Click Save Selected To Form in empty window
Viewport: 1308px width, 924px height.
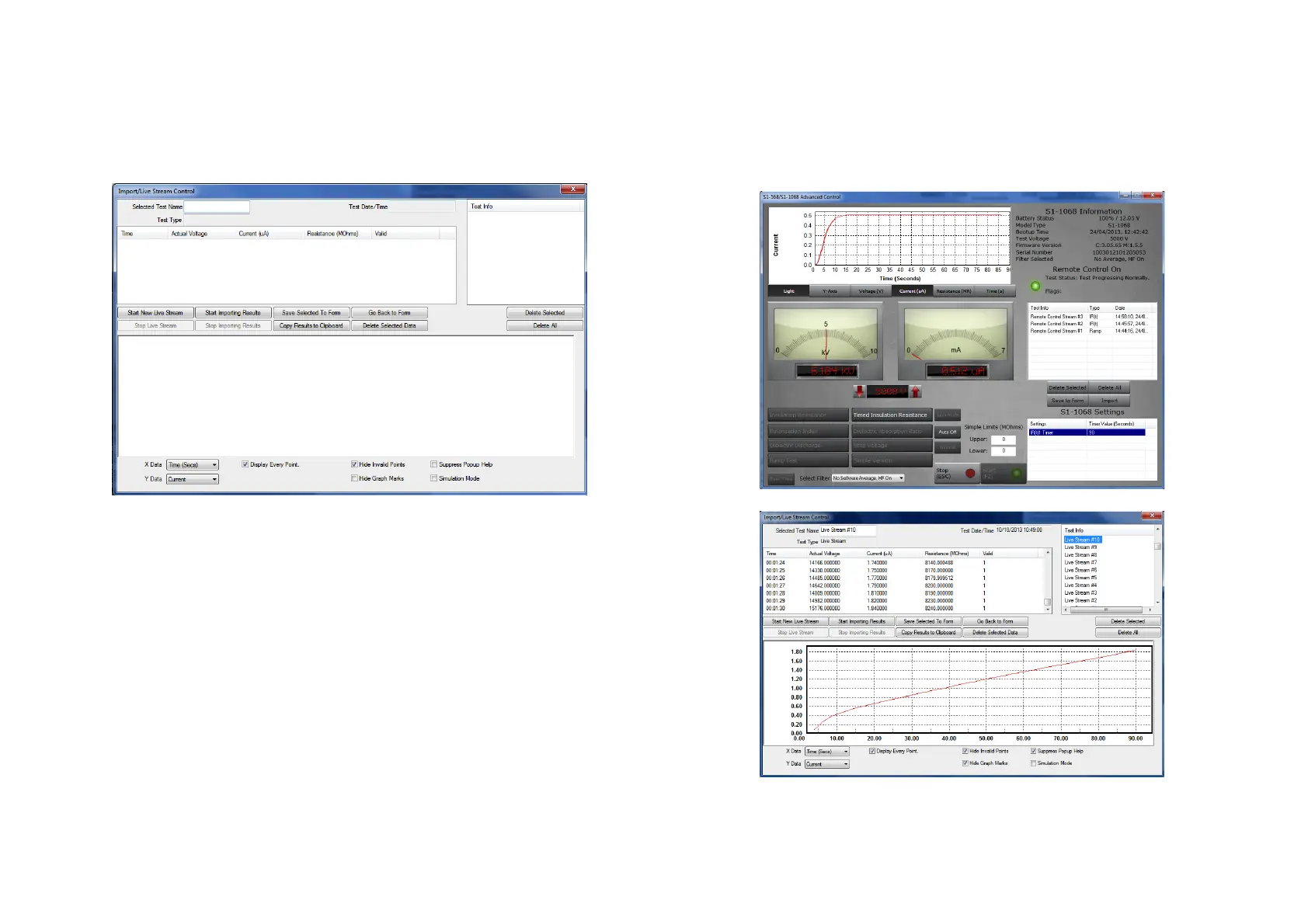tap(311, 313)
